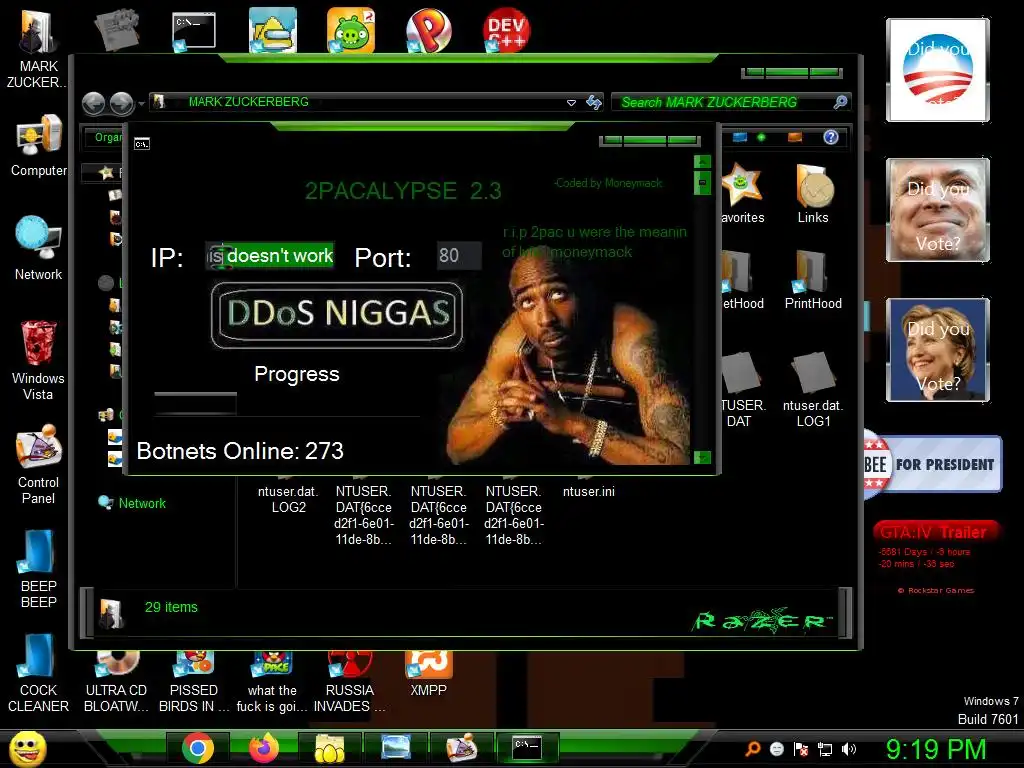Open the papers stack desktop icon
Viewport: 1024px width, 768px height.
116,29
